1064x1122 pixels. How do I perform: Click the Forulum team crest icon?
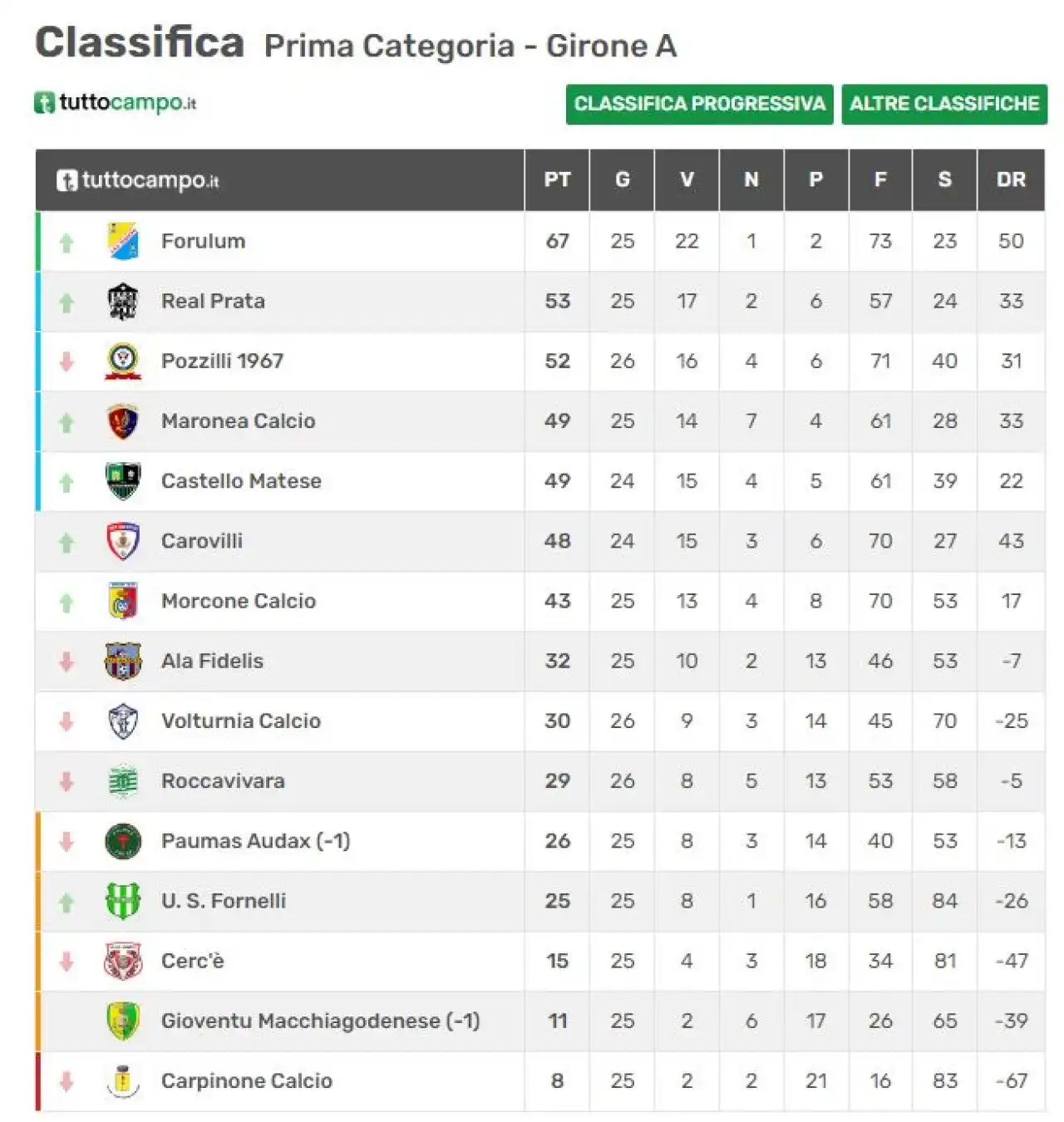click(123, 241)
